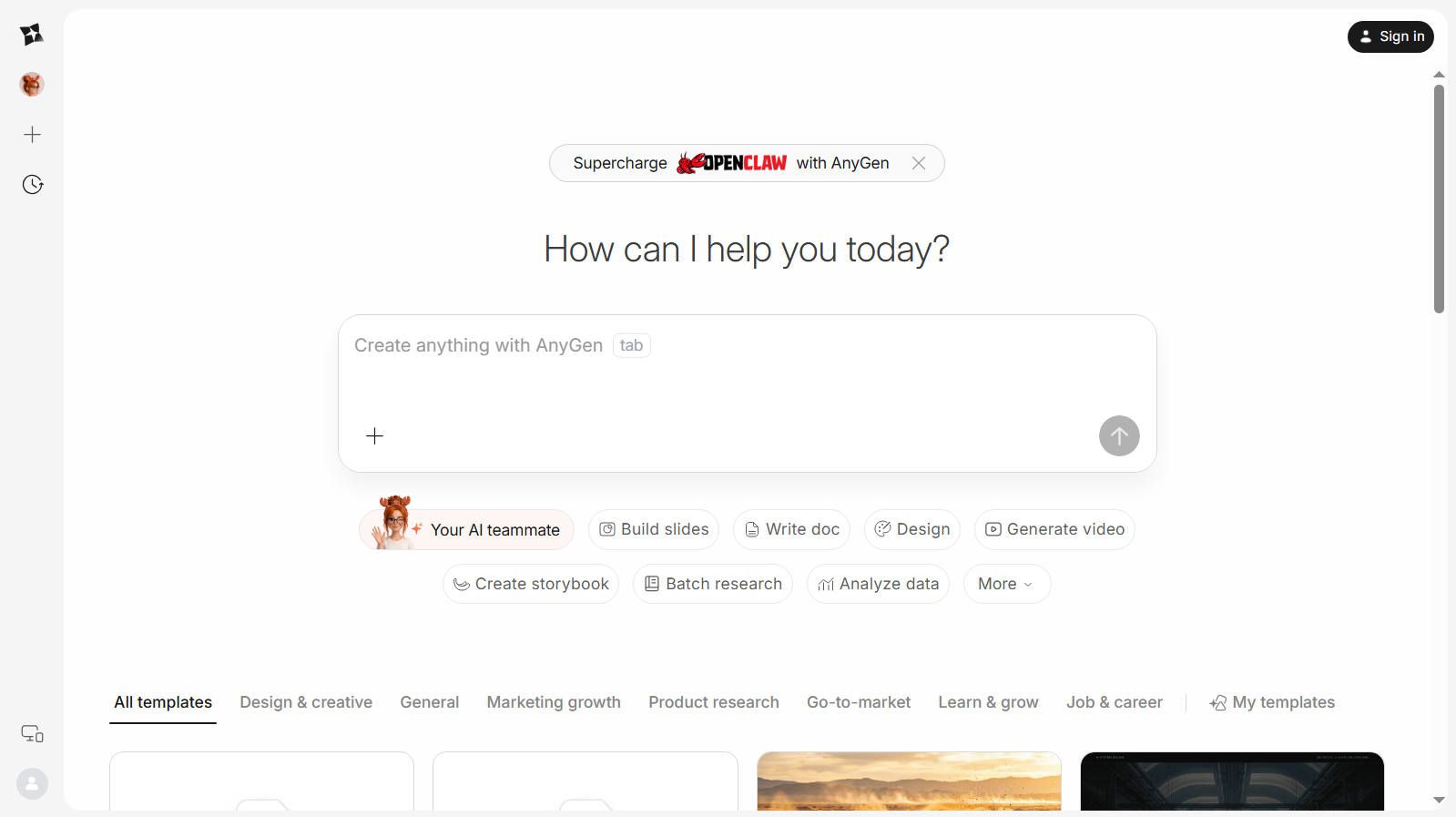1456x817 pixels.
Task: Expand the More dropdown
Action: click(1007, 584)
